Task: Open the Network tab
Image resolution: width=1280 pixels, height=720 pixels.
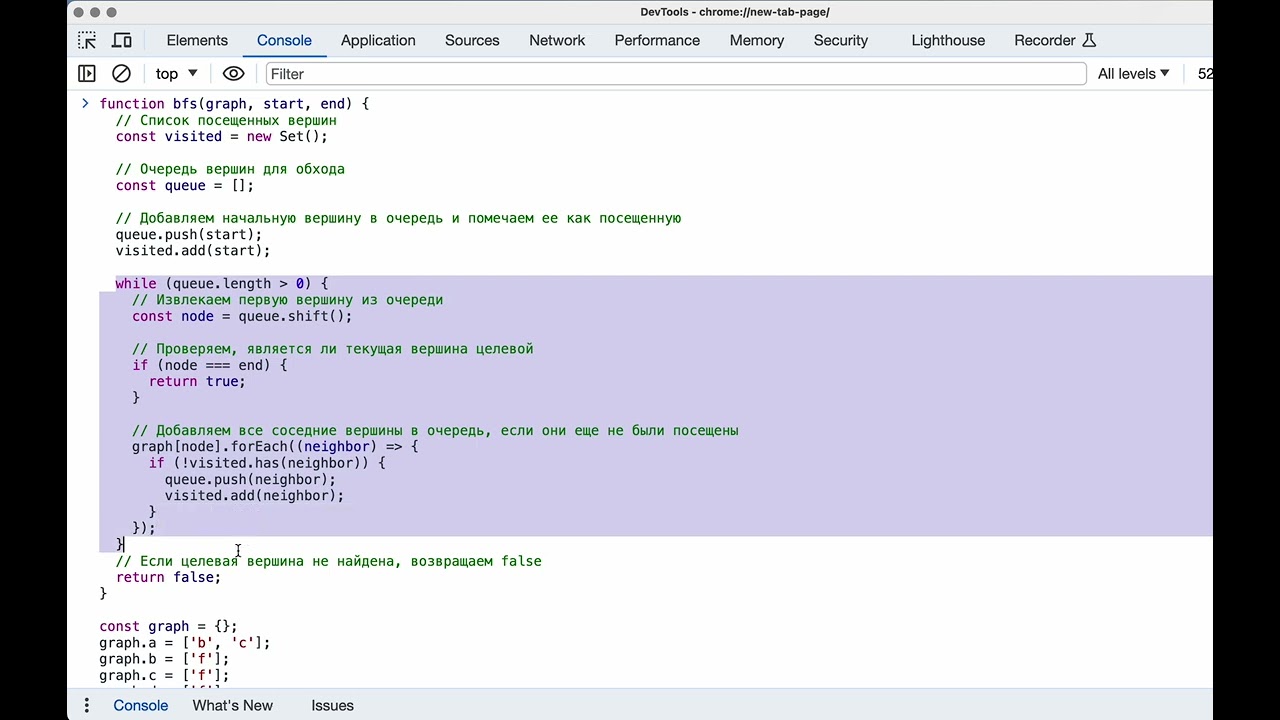Action: 557,41
